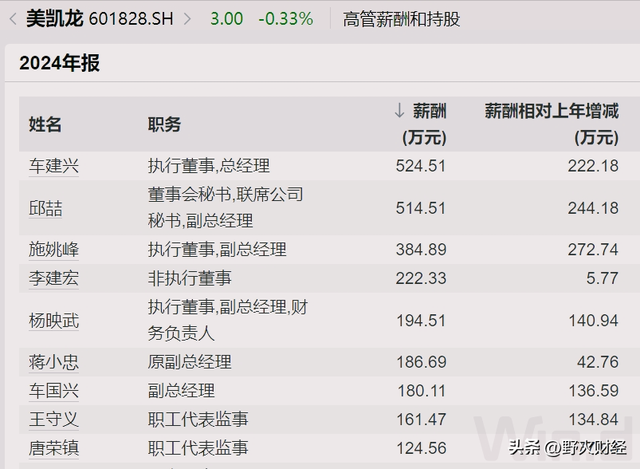Click the salary value 186.69
This screenshot has width=640, height=469.
click(x=421, y=362)
